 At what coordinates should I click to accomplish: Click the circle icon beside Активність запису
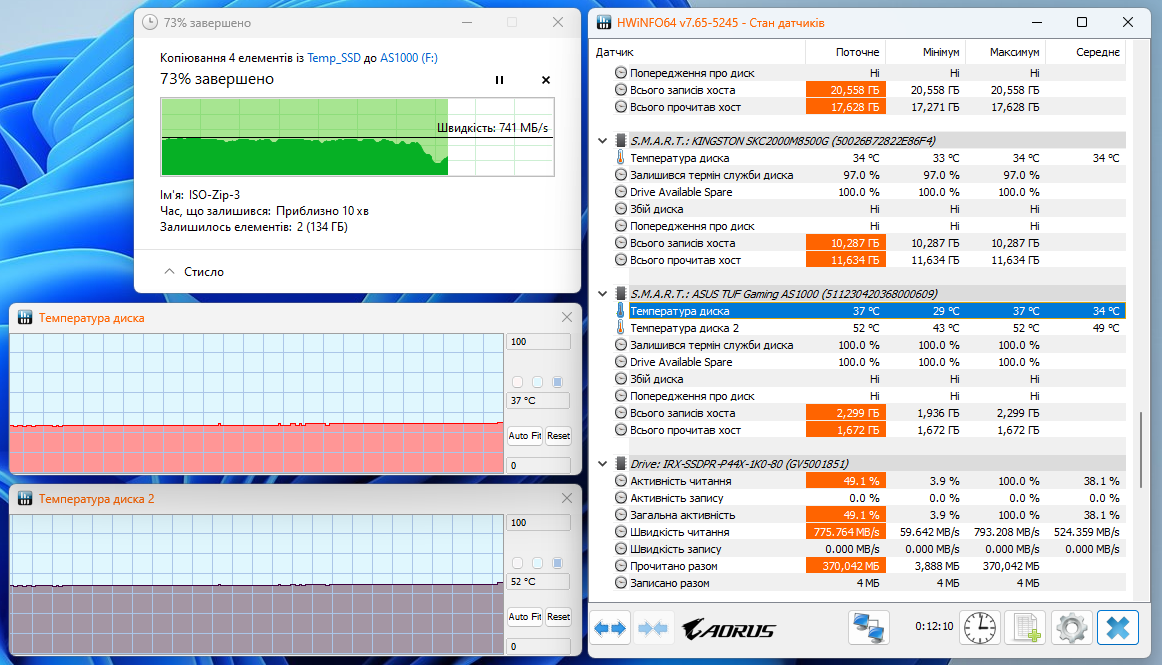tap(621, 498)
